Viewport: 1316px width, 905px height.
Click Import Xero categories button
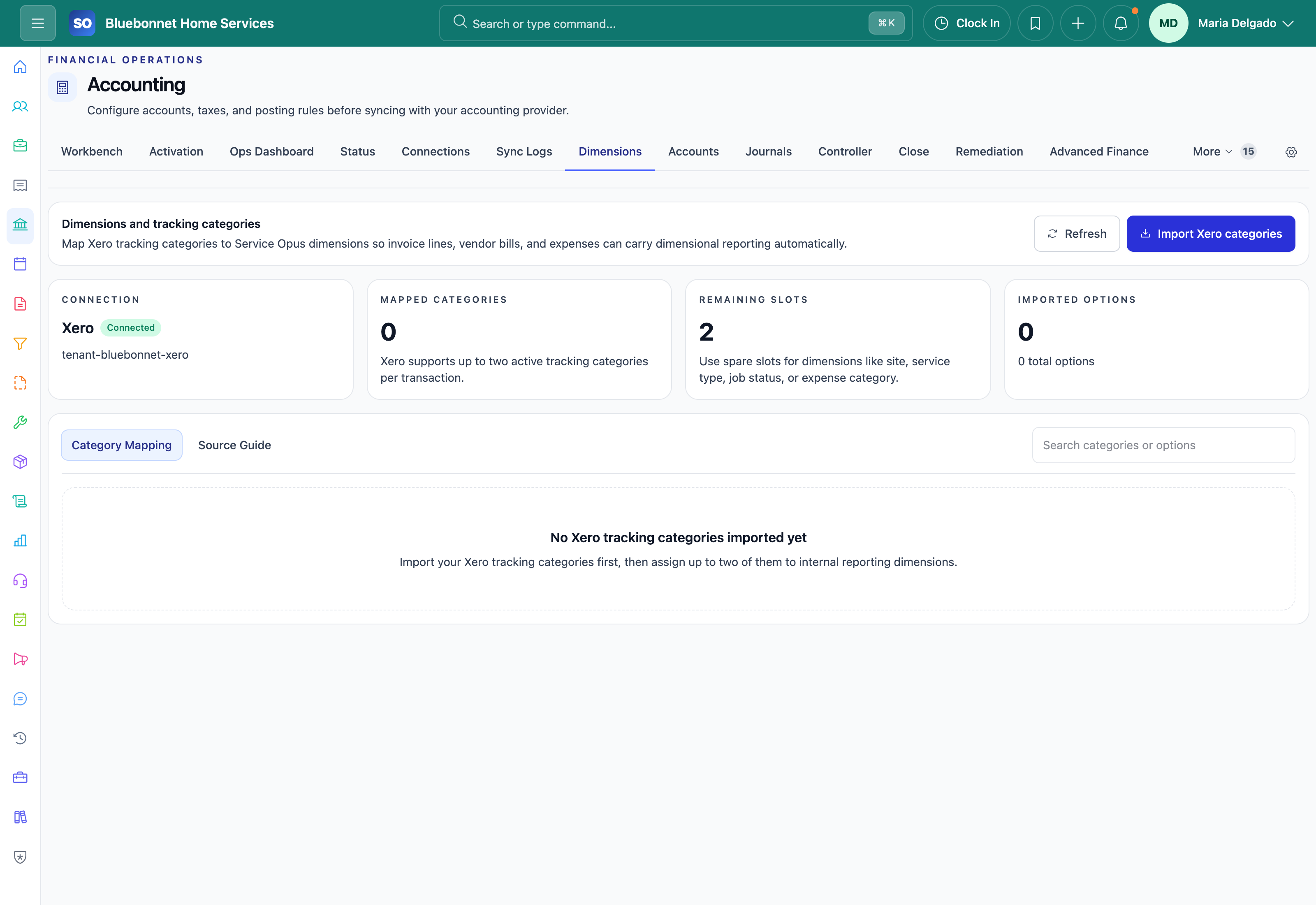point(1211,234)
